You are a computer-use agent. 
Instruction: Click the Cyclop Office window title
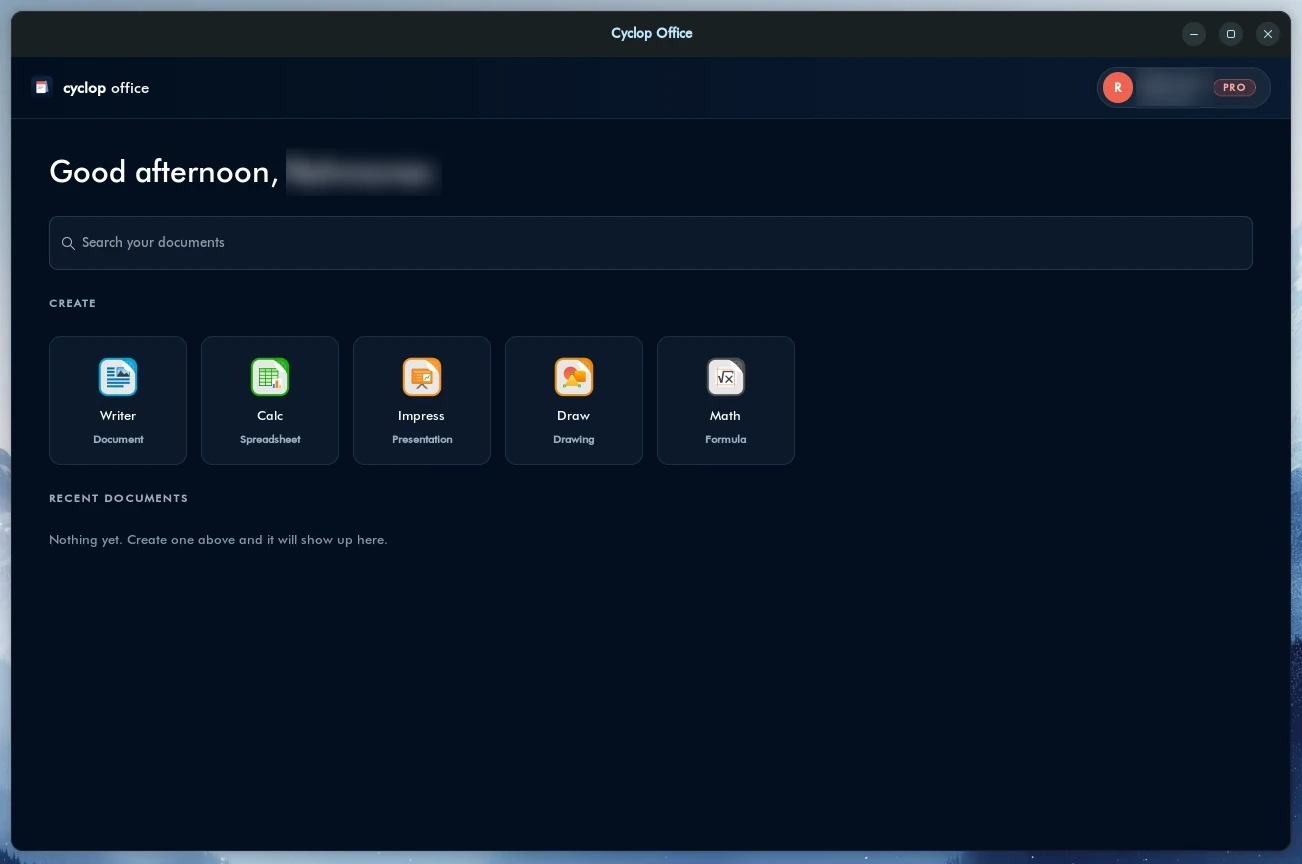point(652,33)
